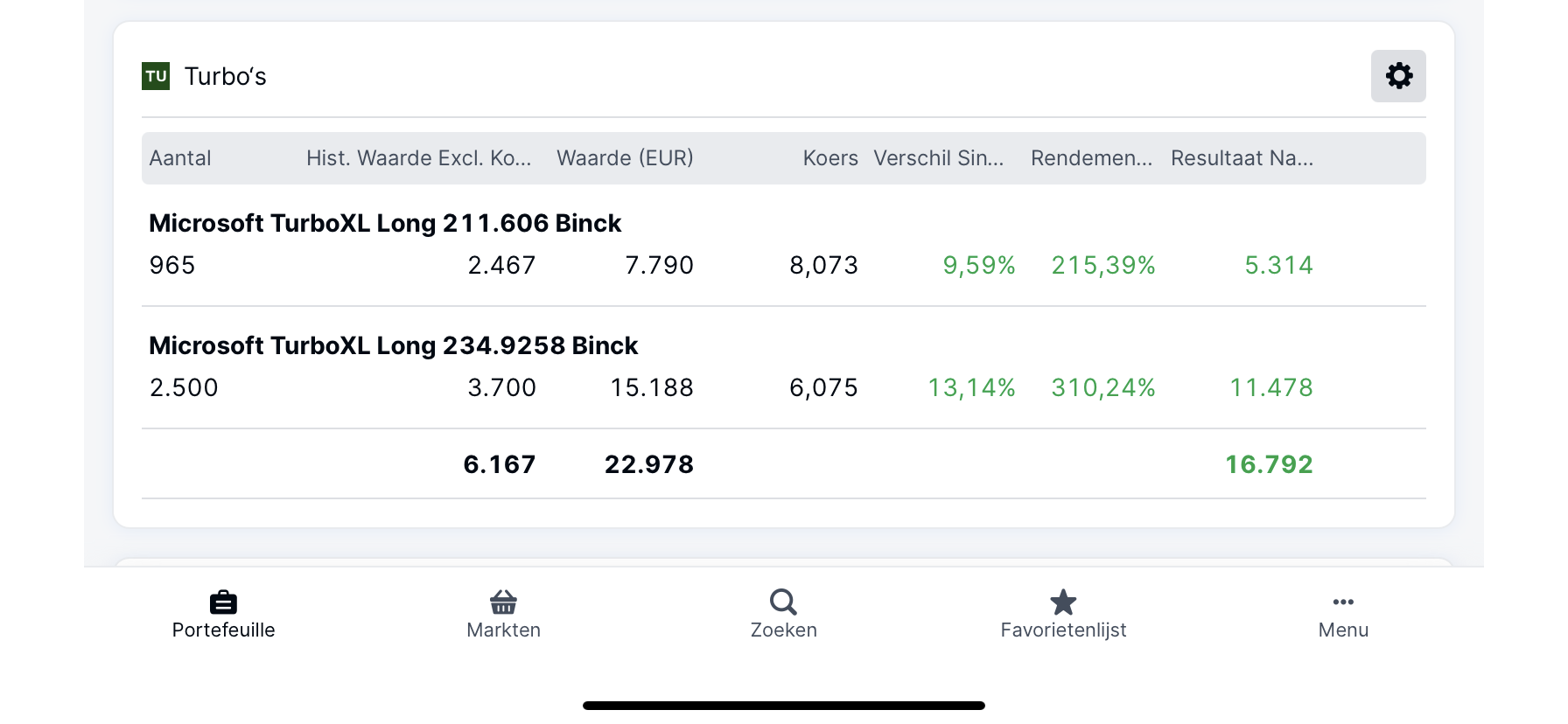Switch to the Favorietenlijst tab label
1568x724 pixels.
[x=1063, y=630]
